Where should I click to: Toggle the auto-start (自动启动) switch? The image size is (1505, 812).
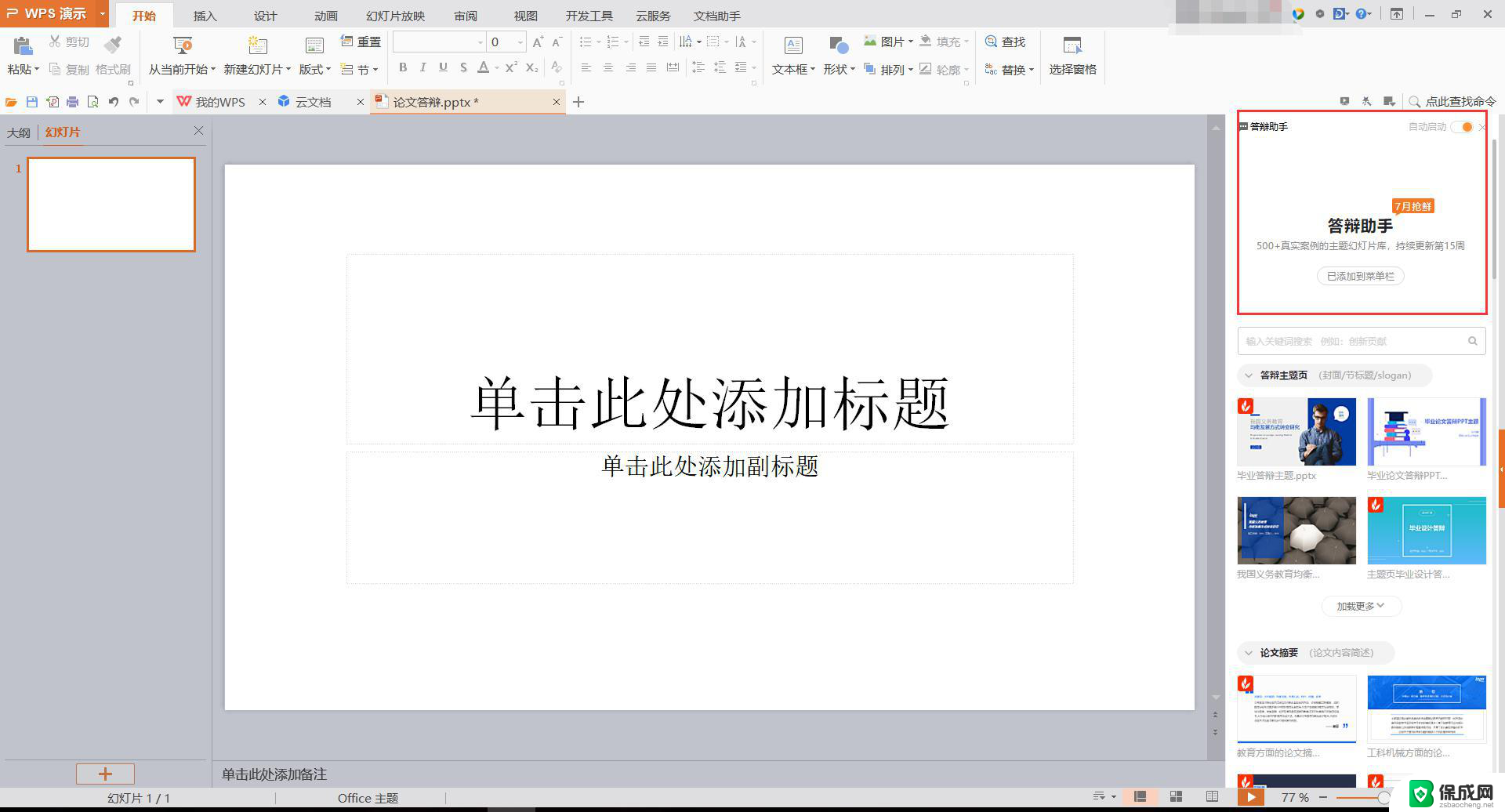point(1462,127)
